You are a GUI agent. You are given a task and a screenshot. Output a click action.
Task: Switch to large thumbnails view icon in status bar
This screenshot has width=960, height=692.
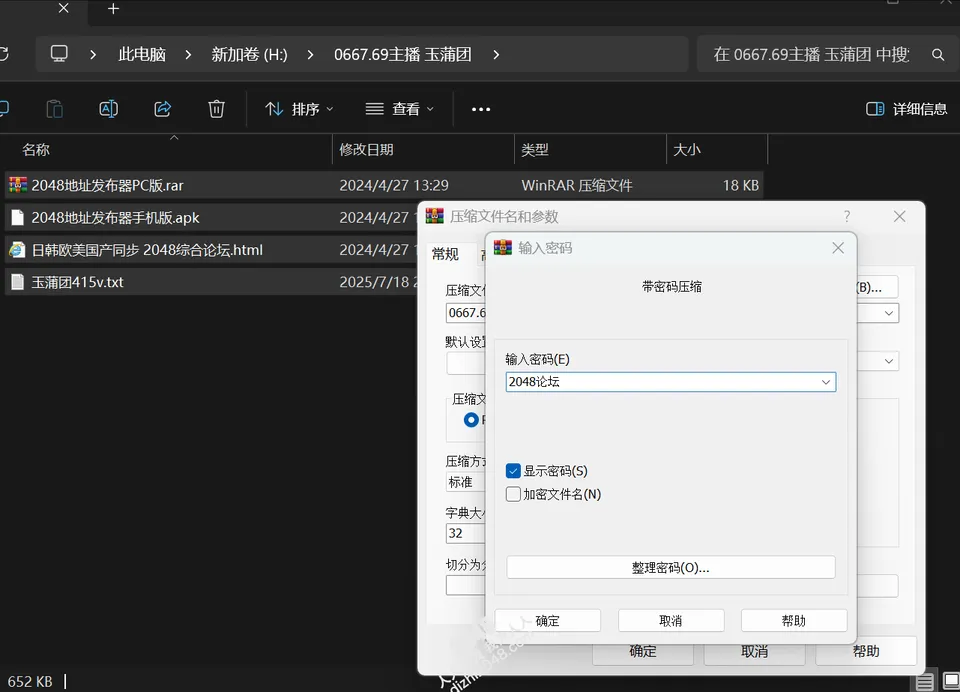pos(951,681)
